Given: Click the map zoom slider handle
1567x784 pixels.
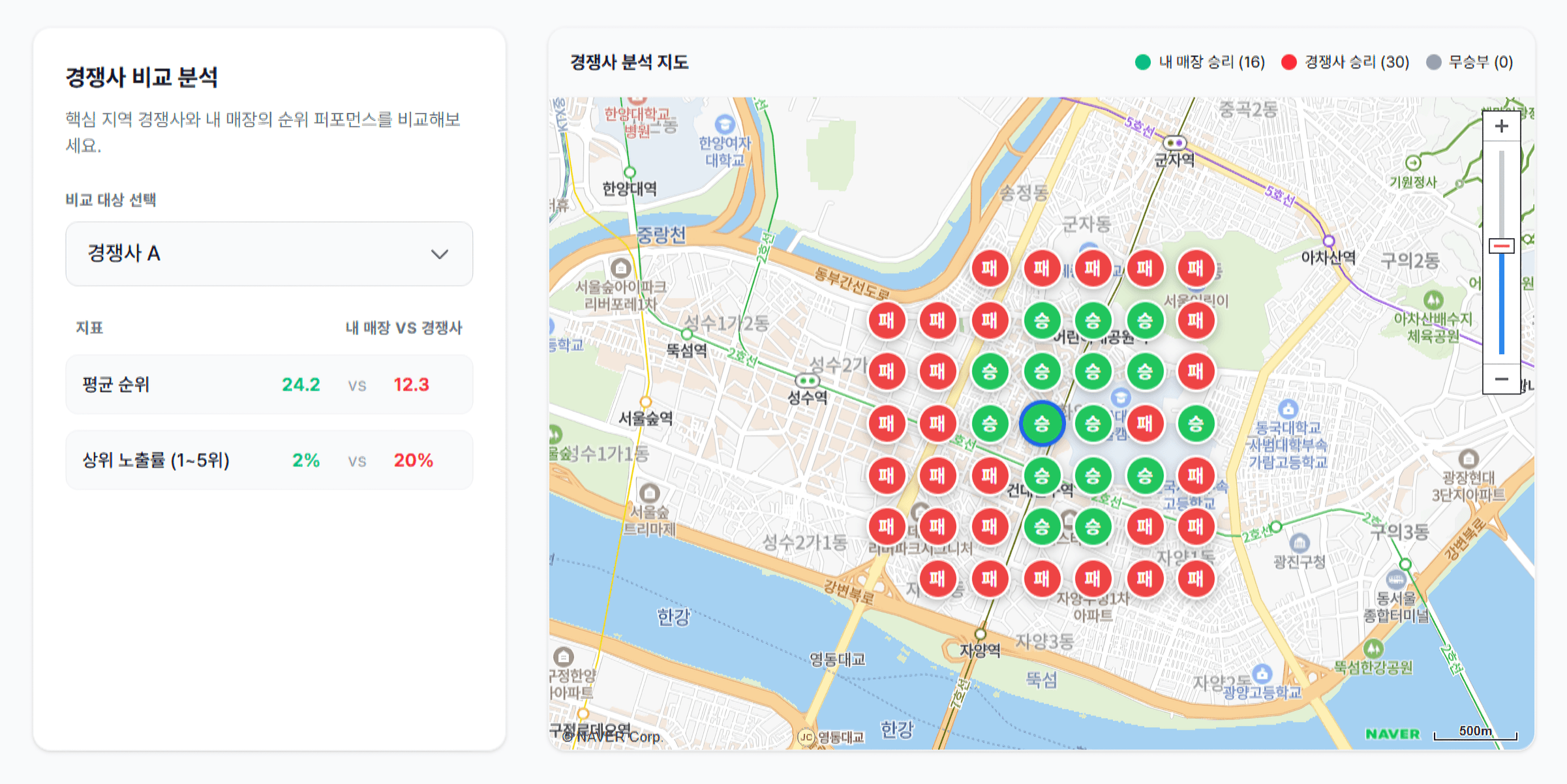Looking at the screenshot, I should point(1501,246).
